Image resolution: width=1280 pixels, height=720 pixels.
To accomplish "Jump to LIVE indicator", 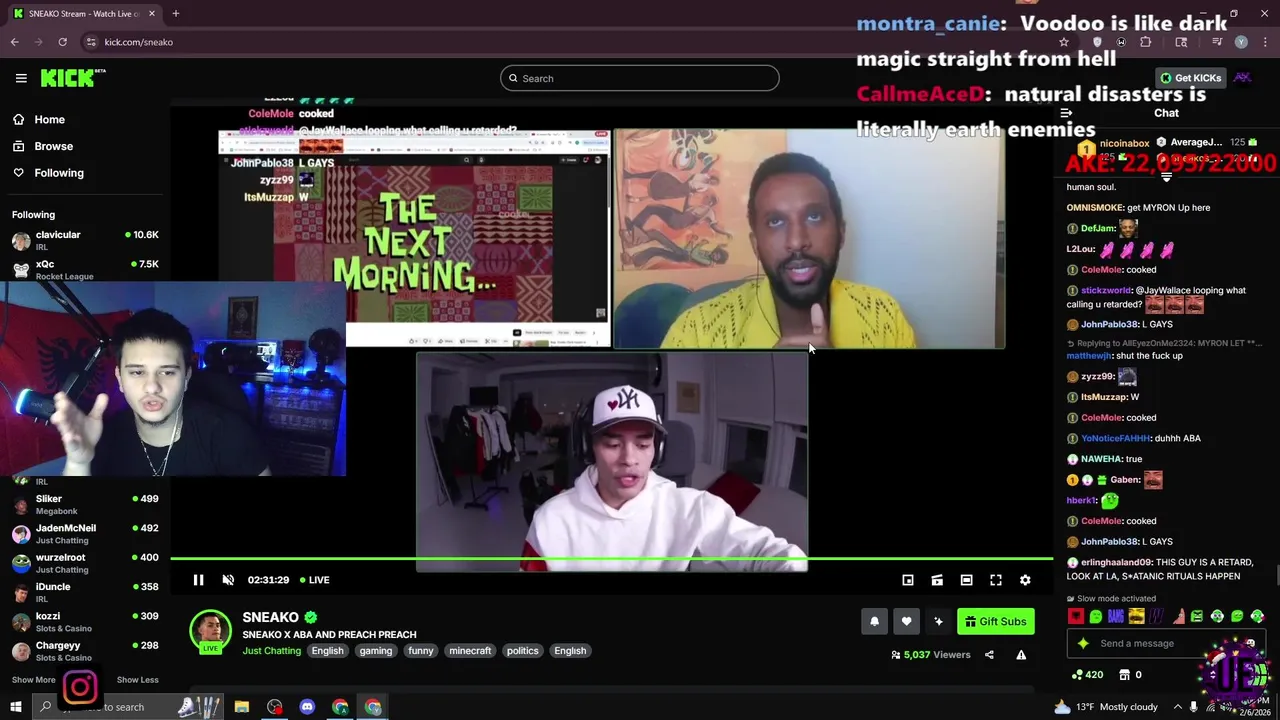I will [x=313, y=580].
